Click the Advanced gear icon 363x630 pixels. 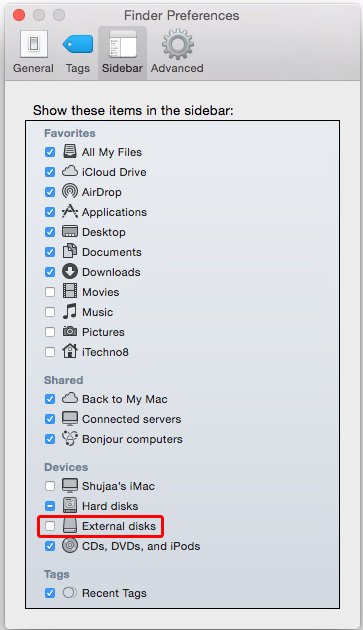[x=178, y=44]
